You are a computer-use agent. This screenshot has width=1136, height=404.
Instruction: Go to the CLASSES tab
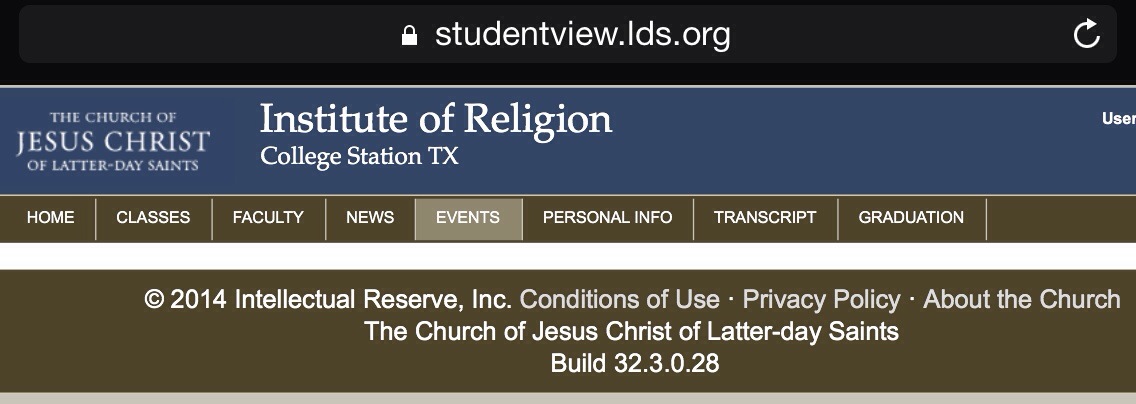point(153,218)
